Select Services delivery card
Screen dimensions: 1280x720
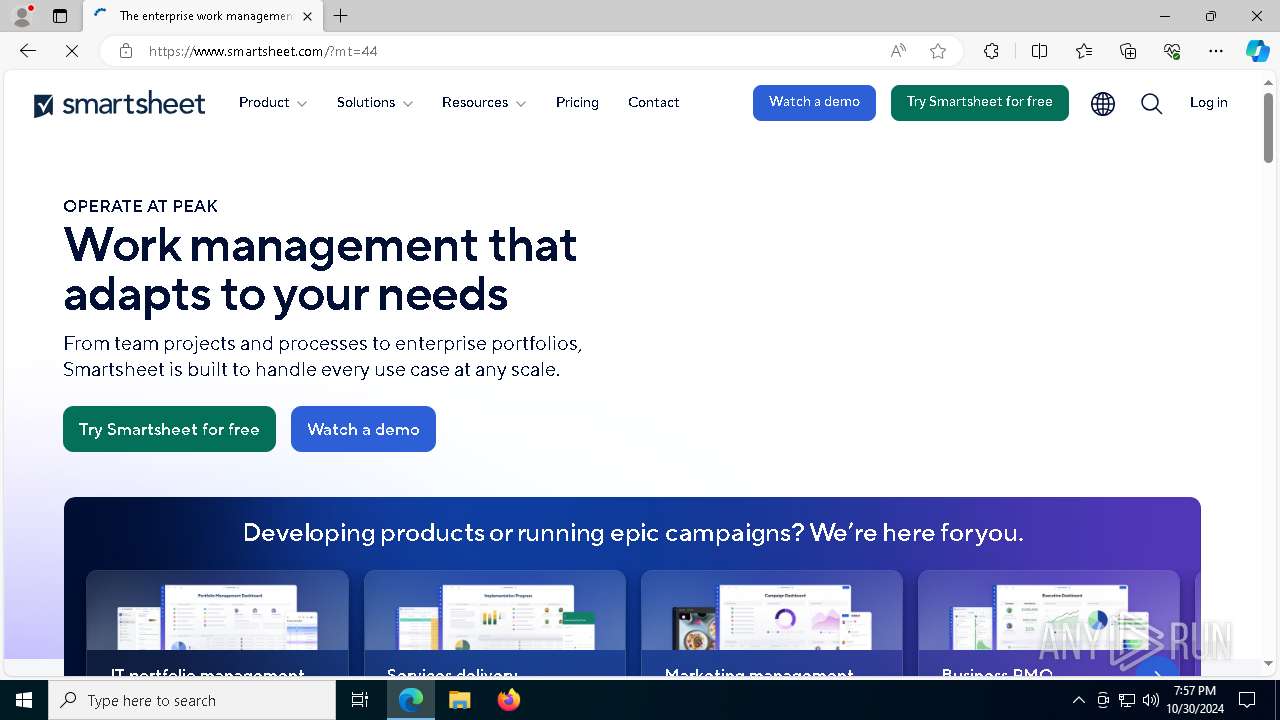(x=495, y=625)
